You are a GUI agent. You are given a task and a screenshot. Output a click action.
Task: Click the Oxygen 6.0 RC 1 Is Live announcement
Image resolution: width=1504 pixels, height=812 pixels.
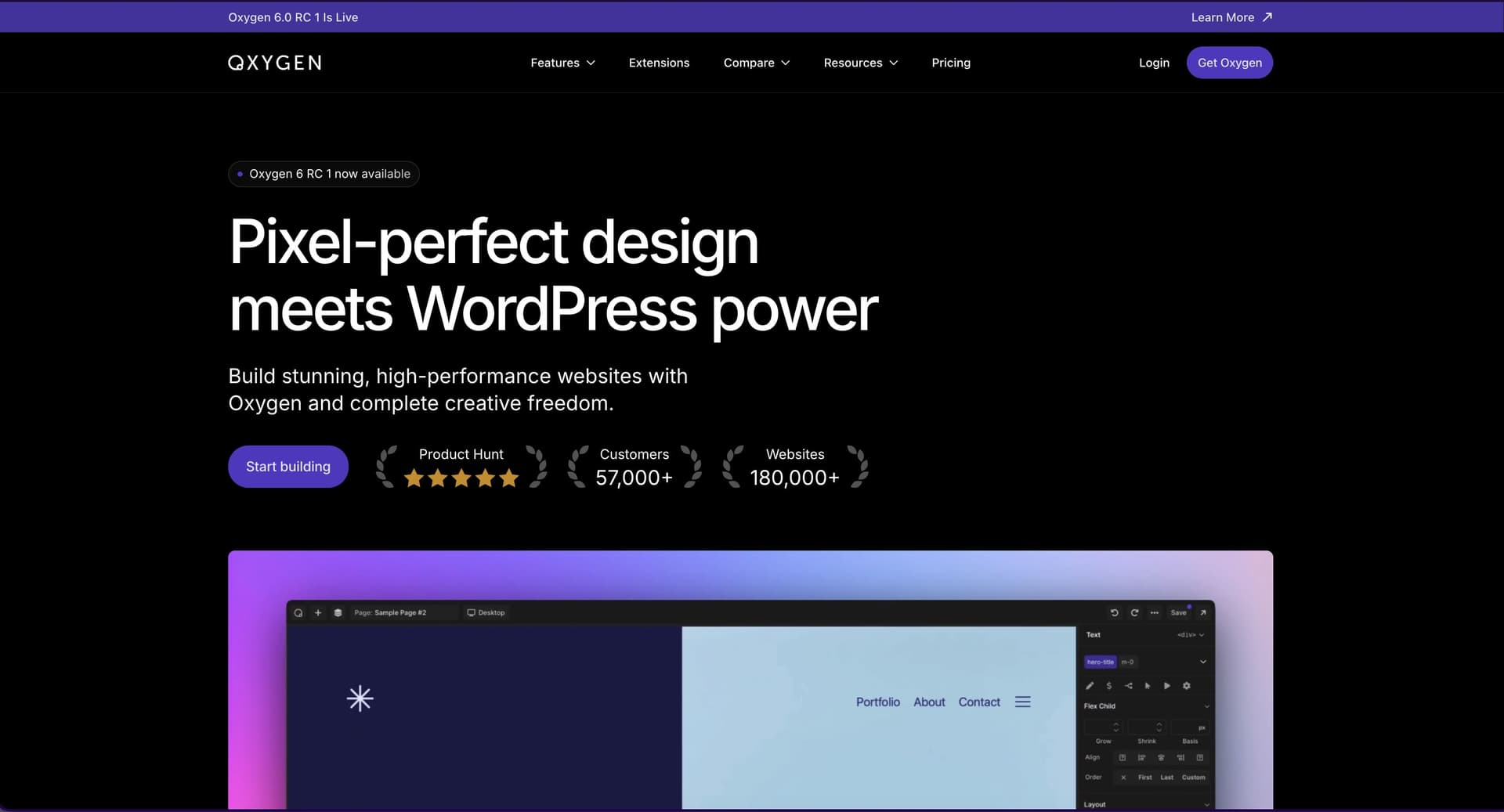click(293, 17)
